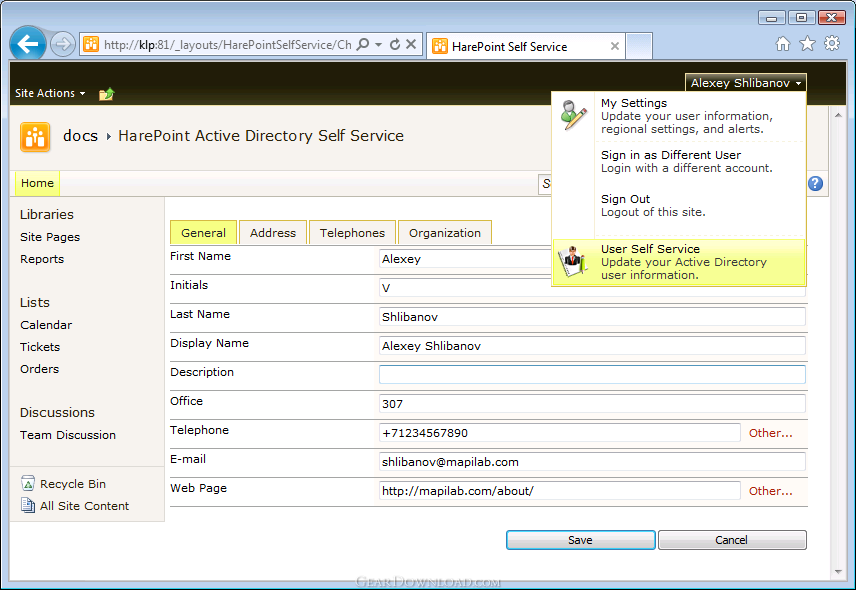Close the HarePoint Self Service browser tab

(x=615, y=46)
